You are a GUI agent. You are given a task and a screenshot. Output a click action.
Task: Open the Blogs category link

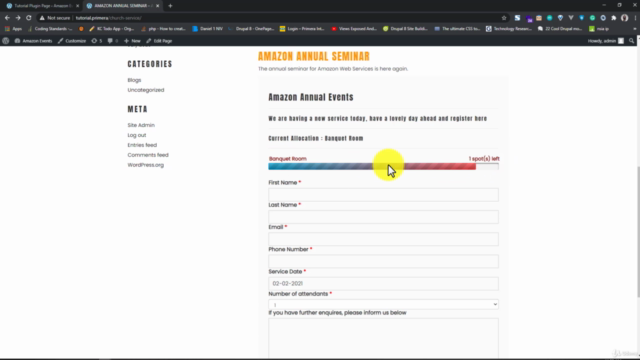(x=134, y=80)
